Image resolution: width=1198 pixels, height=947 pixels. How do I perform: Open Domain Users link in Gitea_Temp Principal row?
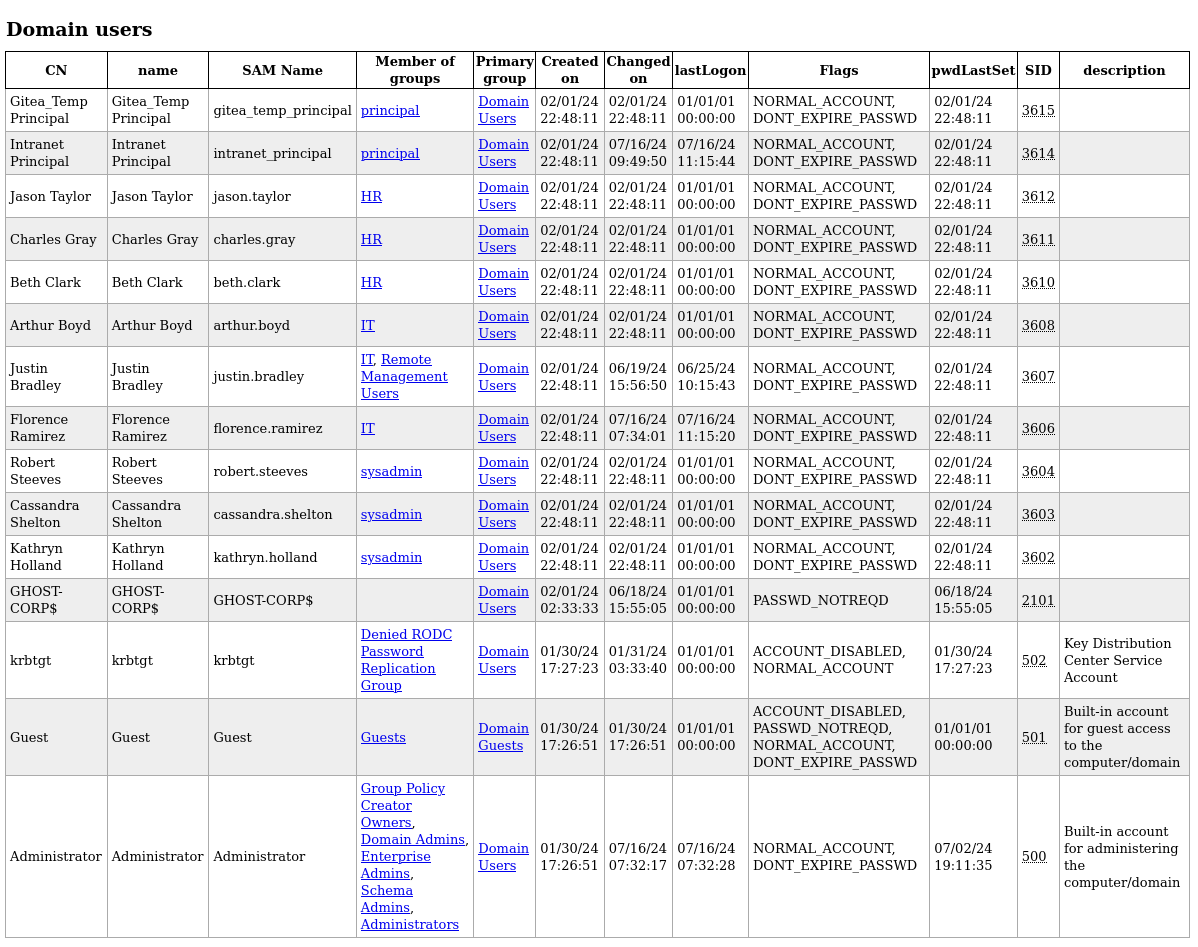tap(503, 110)
